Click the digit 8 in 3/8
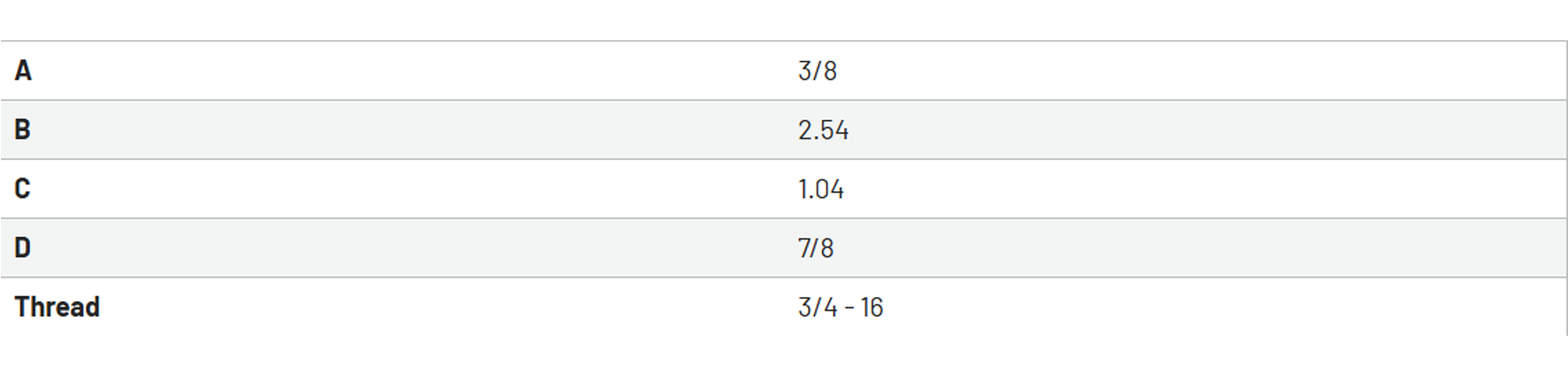Image resolution: width=1568 pixels, height=376 pixels. pyautogui.click(x=830, y=71)
